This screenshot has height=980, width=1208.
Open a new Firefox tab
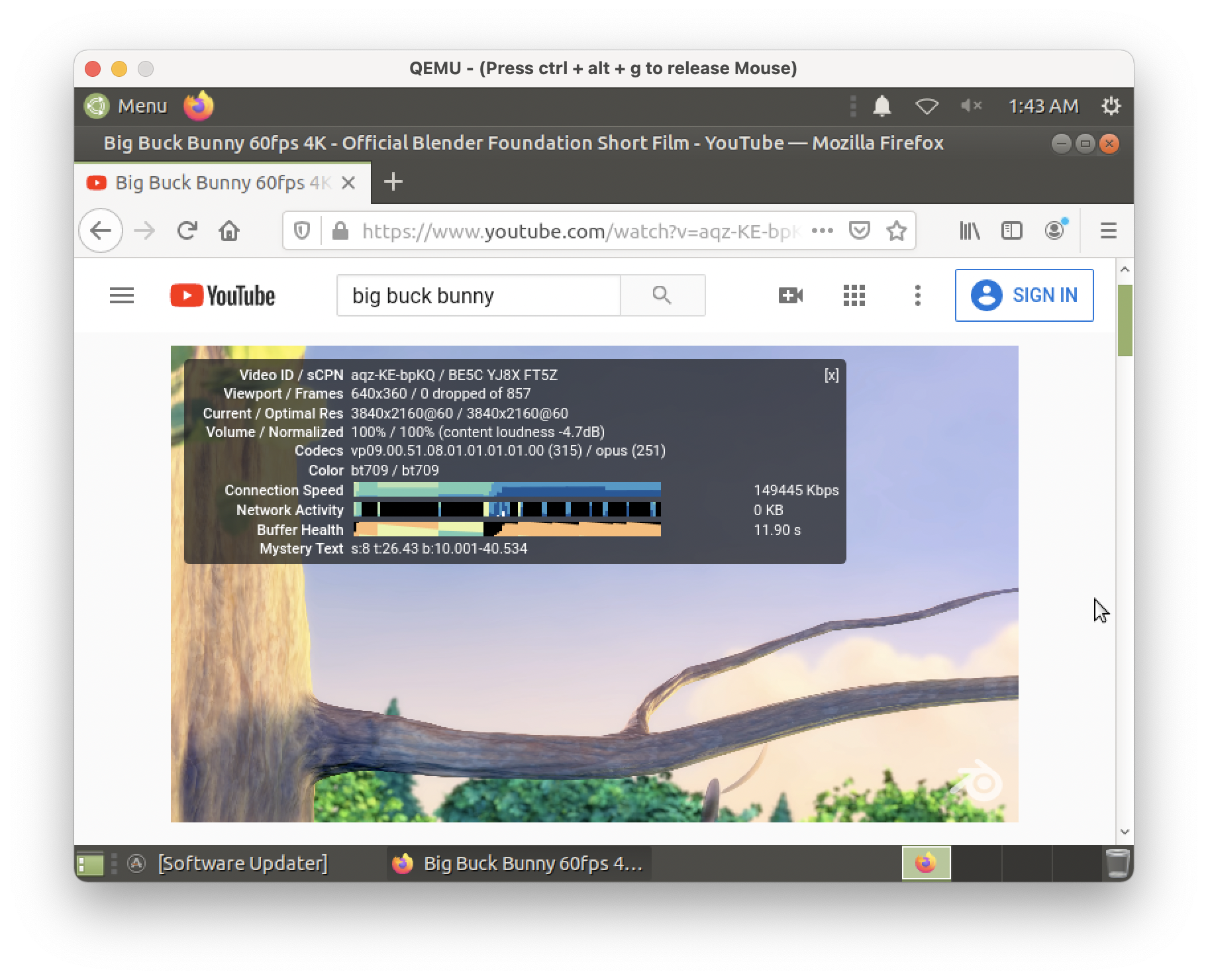tap(393, 182)
